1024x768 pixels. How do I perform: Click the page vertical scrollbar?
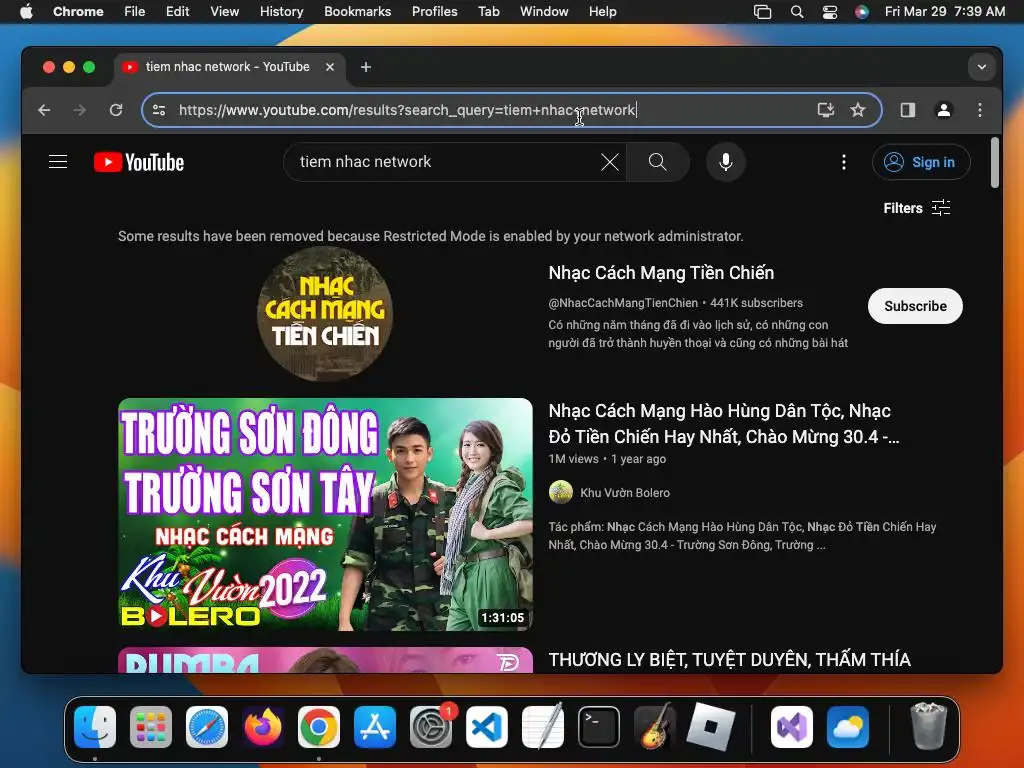[x=995, y=162]
